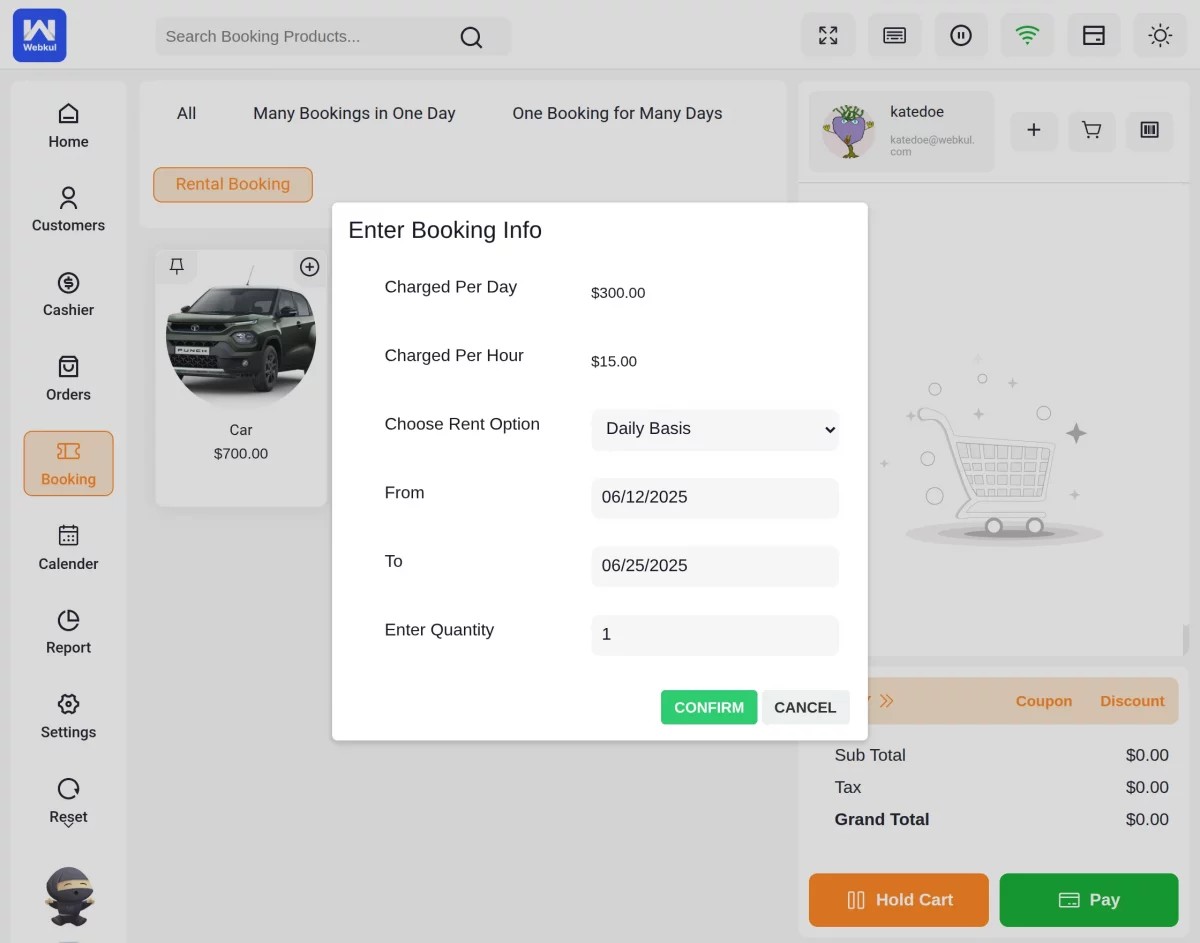View the Report section

pyautogui.click(x=68, y=632)
